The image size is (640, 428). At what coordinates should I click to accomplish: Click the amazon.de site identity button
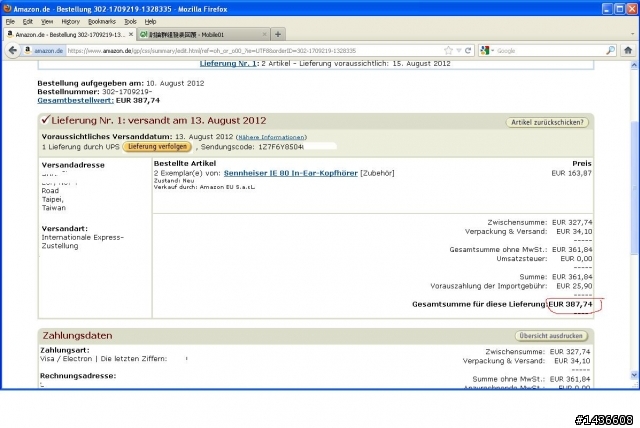[x=44, y=51]
